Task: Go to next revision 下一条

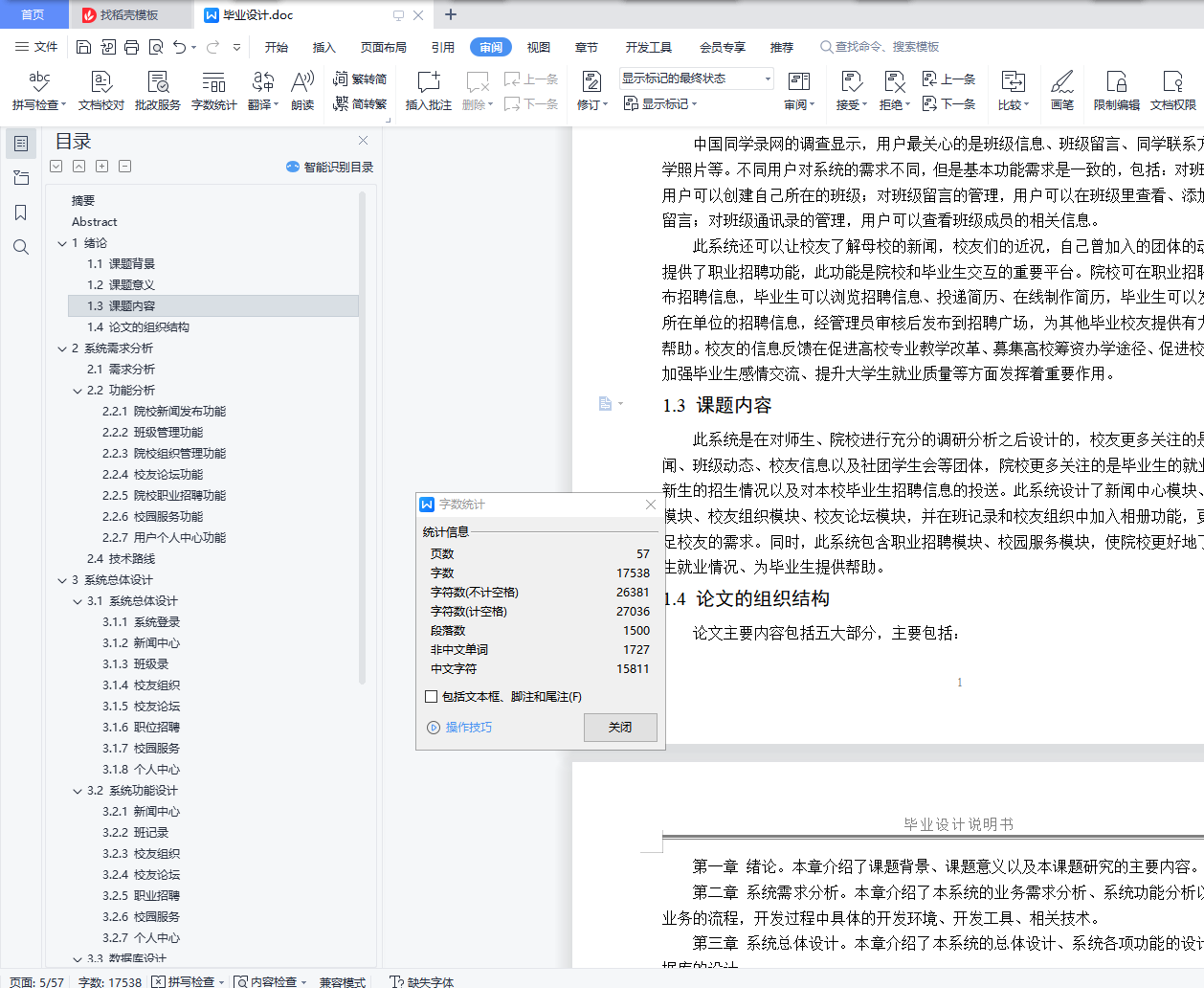Action: point(949,103)
